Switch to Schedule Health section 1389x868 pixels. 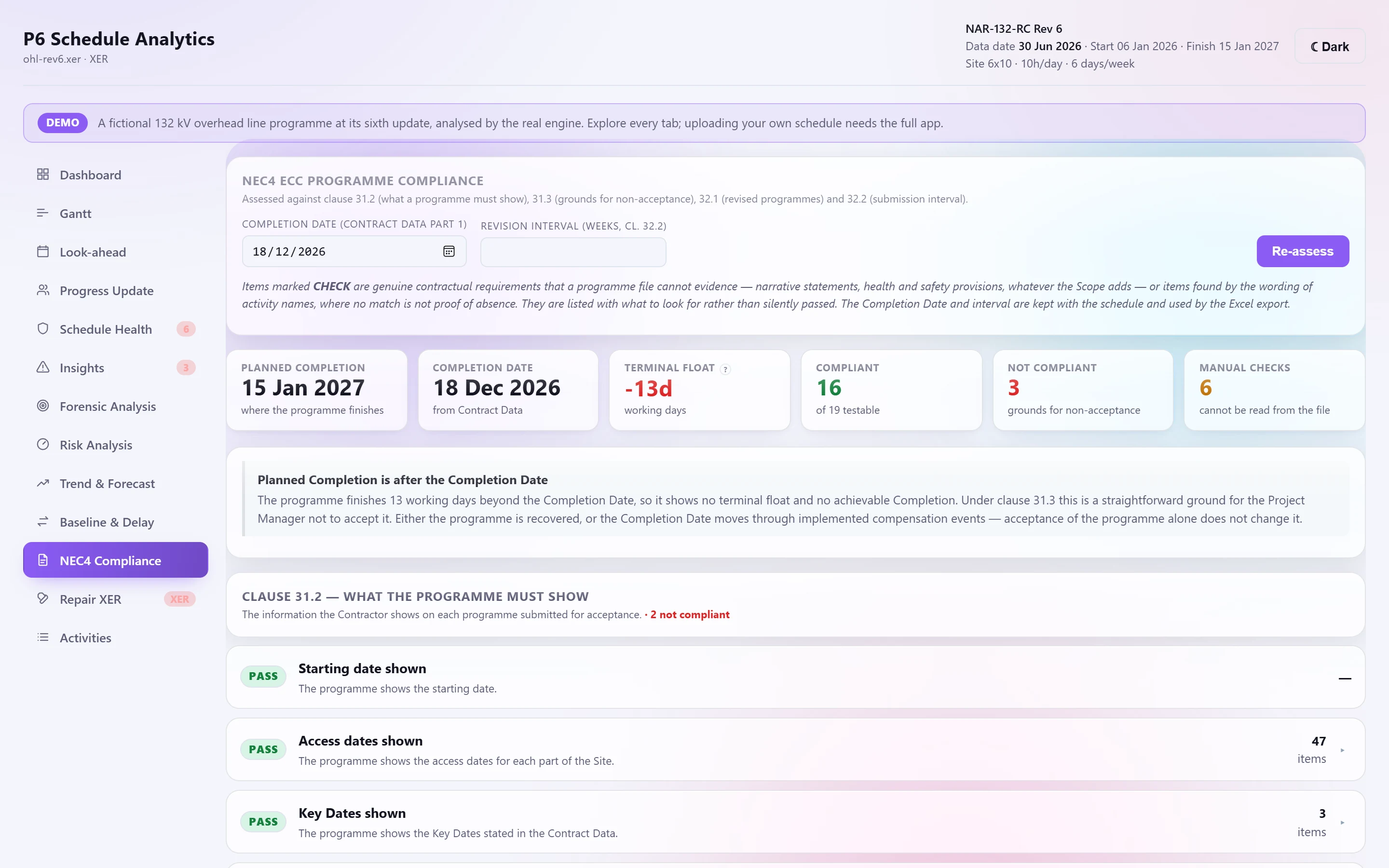[115, 329]
